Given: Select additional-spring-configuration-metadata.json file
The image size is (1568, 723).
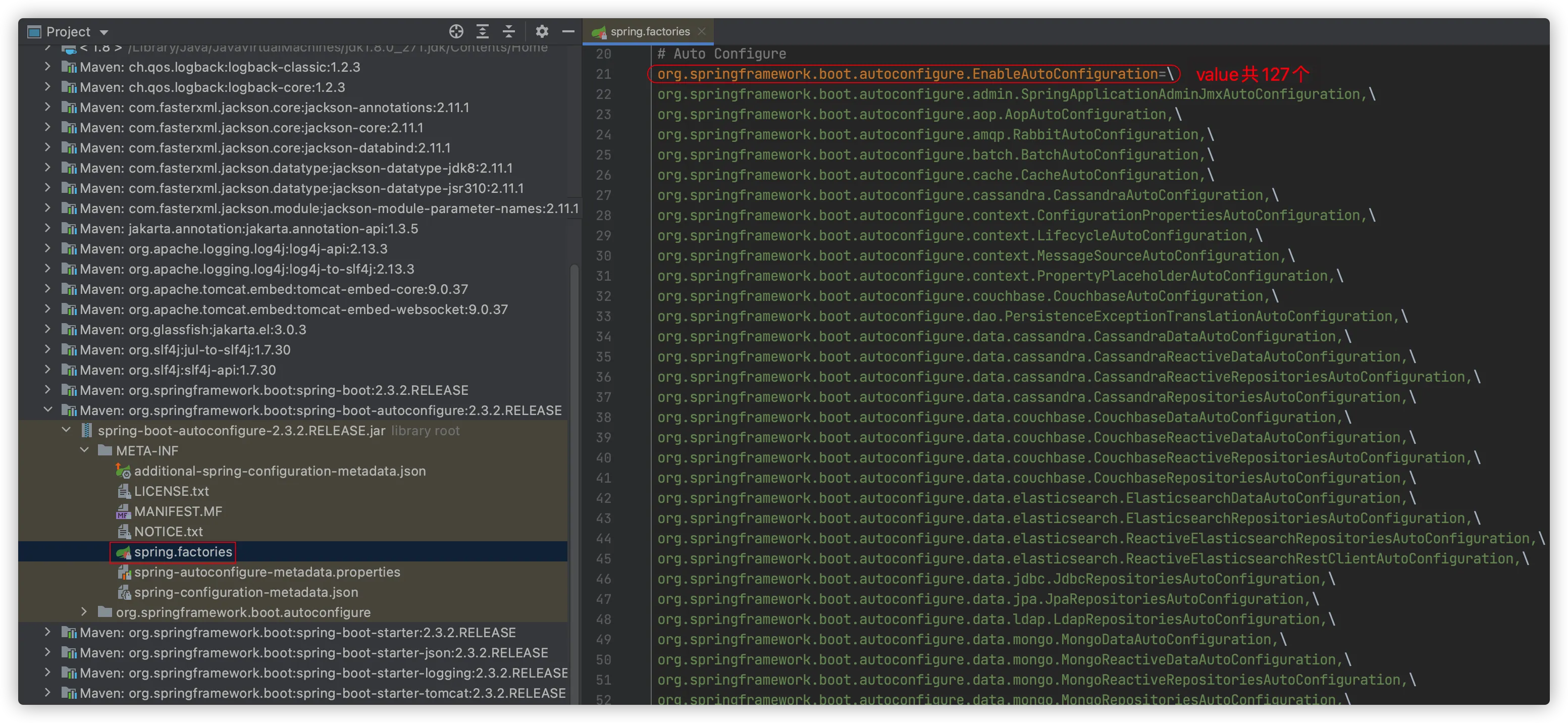Looking at the screenshot, I should (280, 471).
